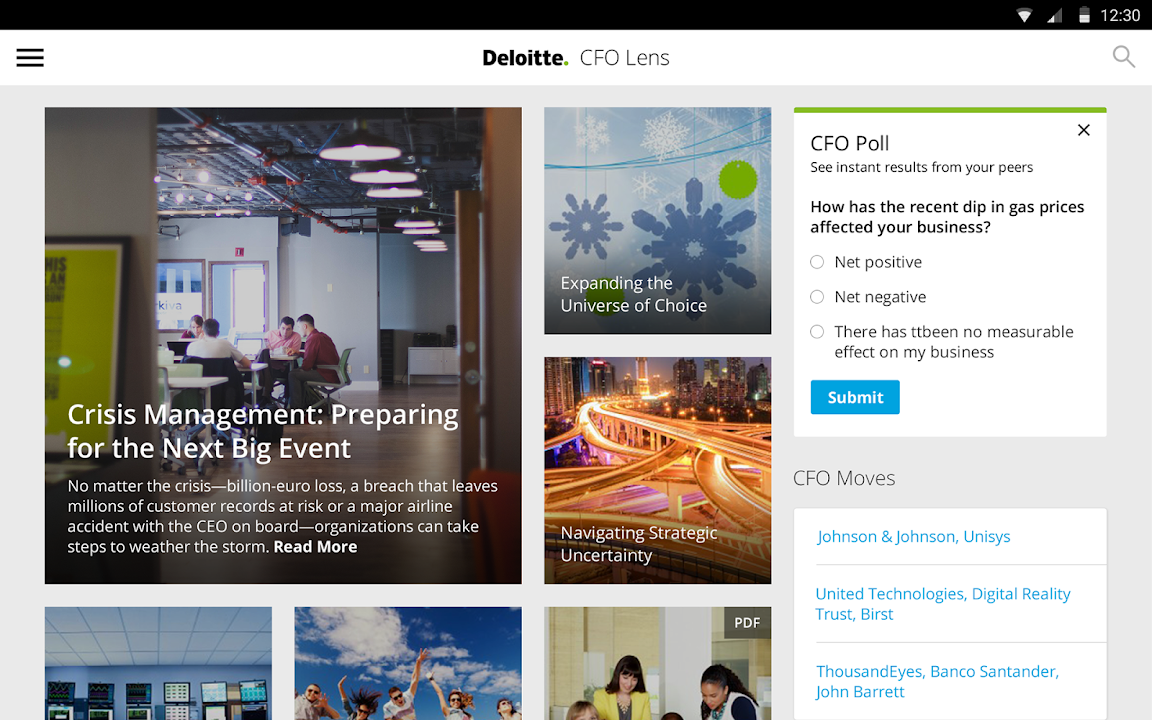1152x720 pixels.
Task: Open Expanding the Universe of Choice article
Action: point(658,221)
